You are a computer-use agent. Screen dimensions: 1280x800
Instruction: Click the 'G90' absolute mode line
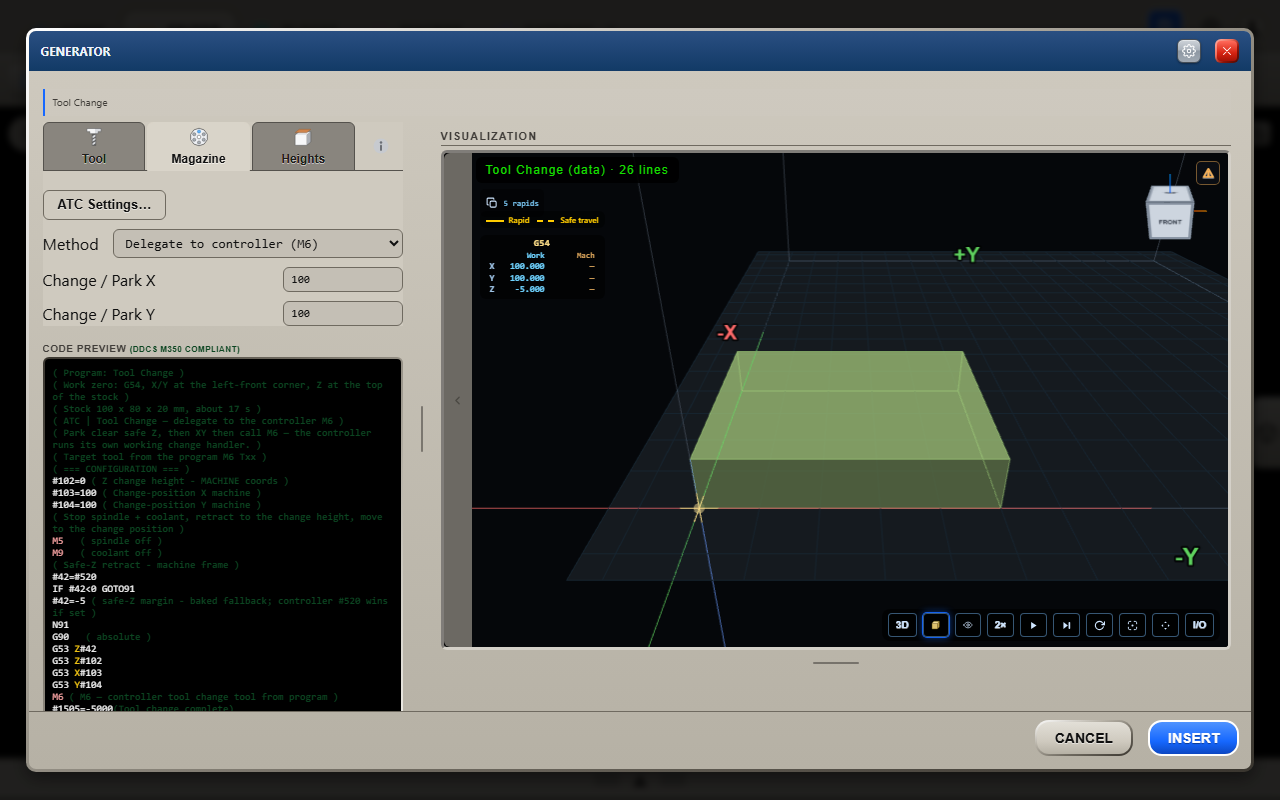click(101, 637)
